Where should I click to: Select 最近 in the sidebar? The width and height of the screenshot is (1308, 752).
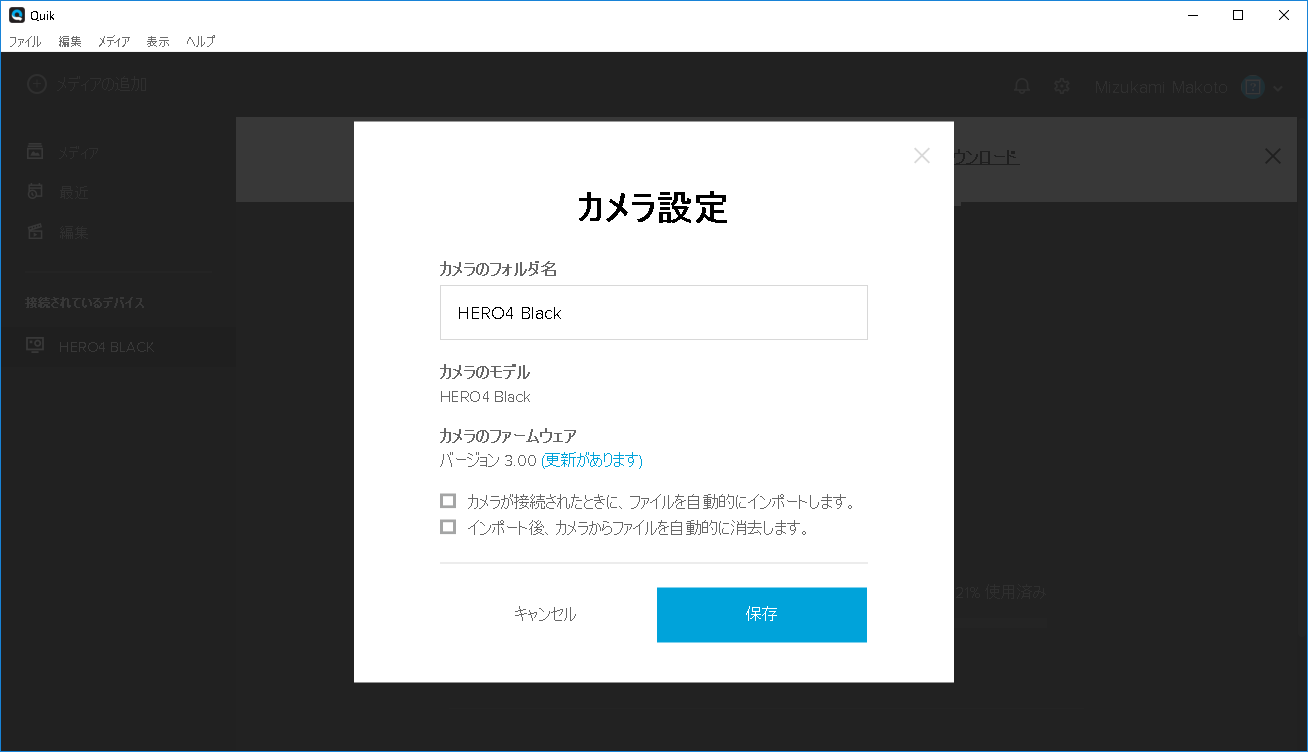tap(73, 192)
